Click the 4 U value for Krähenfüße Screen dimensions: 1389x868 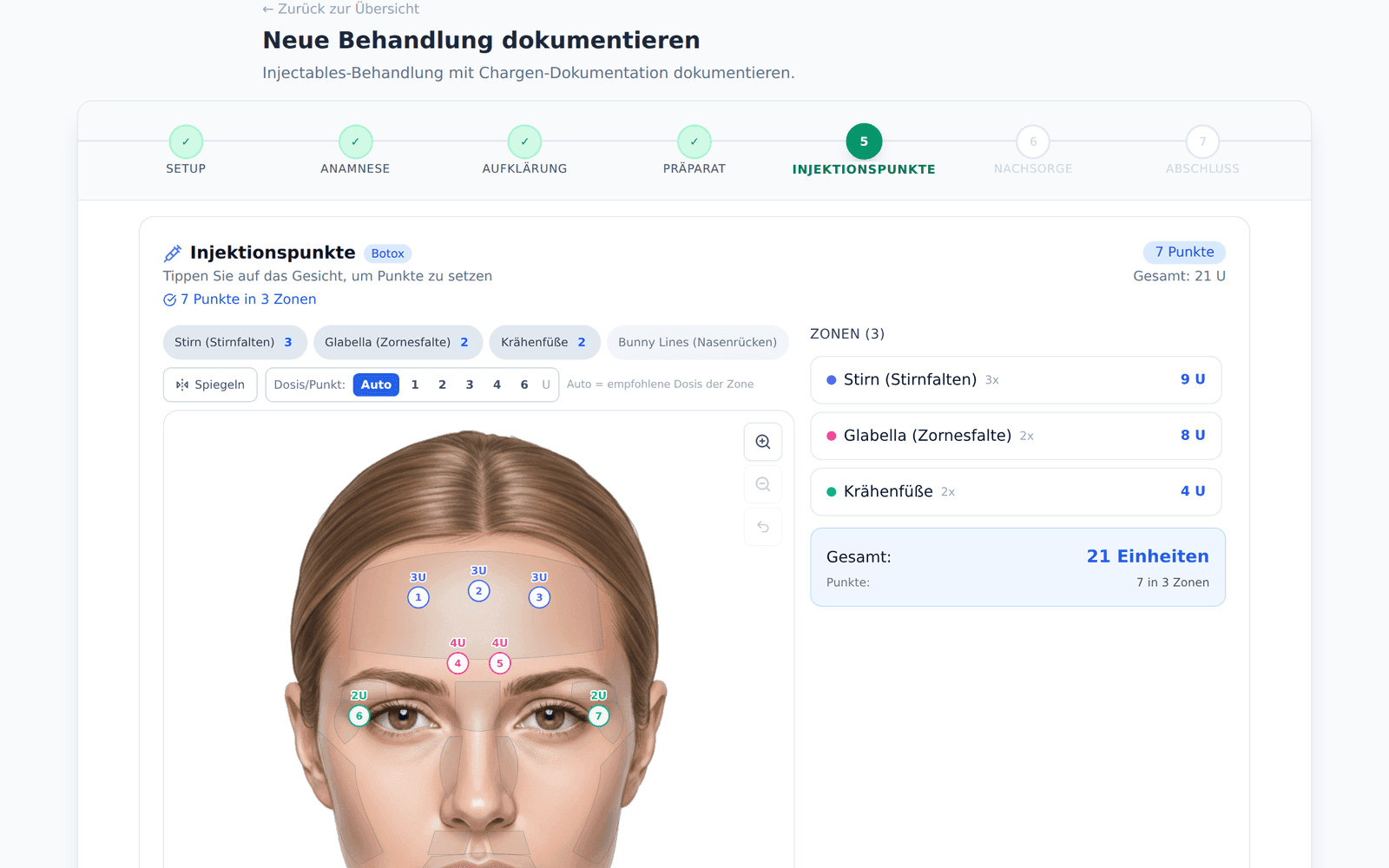1193,491
